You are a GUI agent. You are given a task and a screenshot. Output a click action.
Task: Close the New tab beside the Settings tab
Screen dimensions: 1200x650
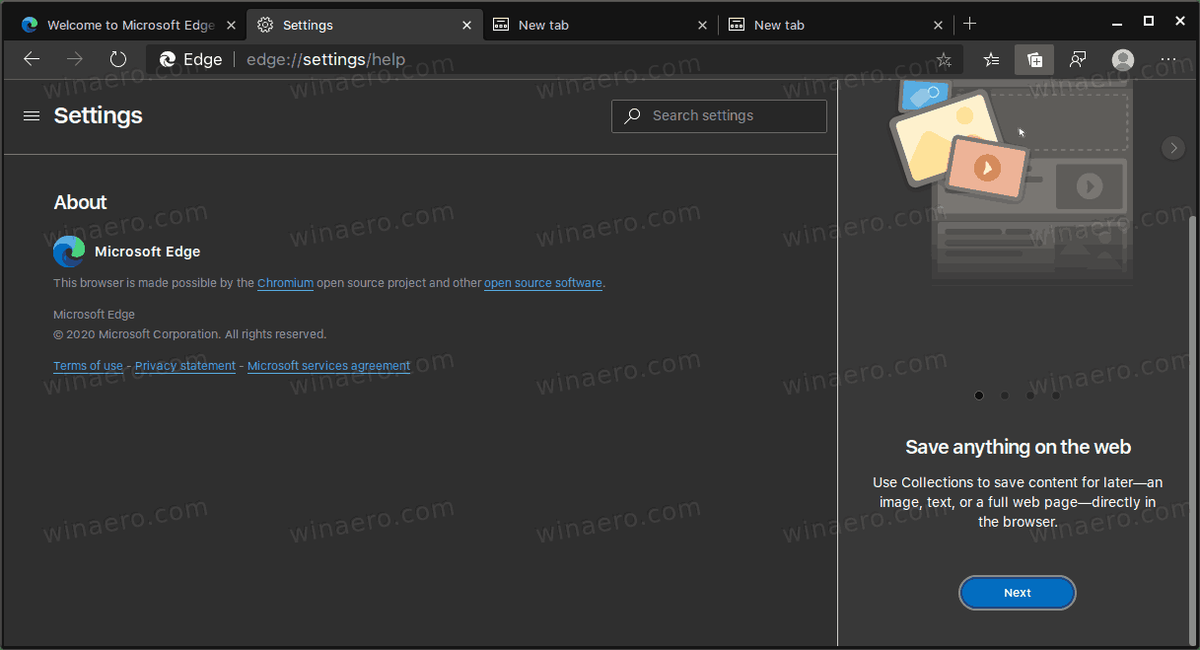click(x=702, y=25)
